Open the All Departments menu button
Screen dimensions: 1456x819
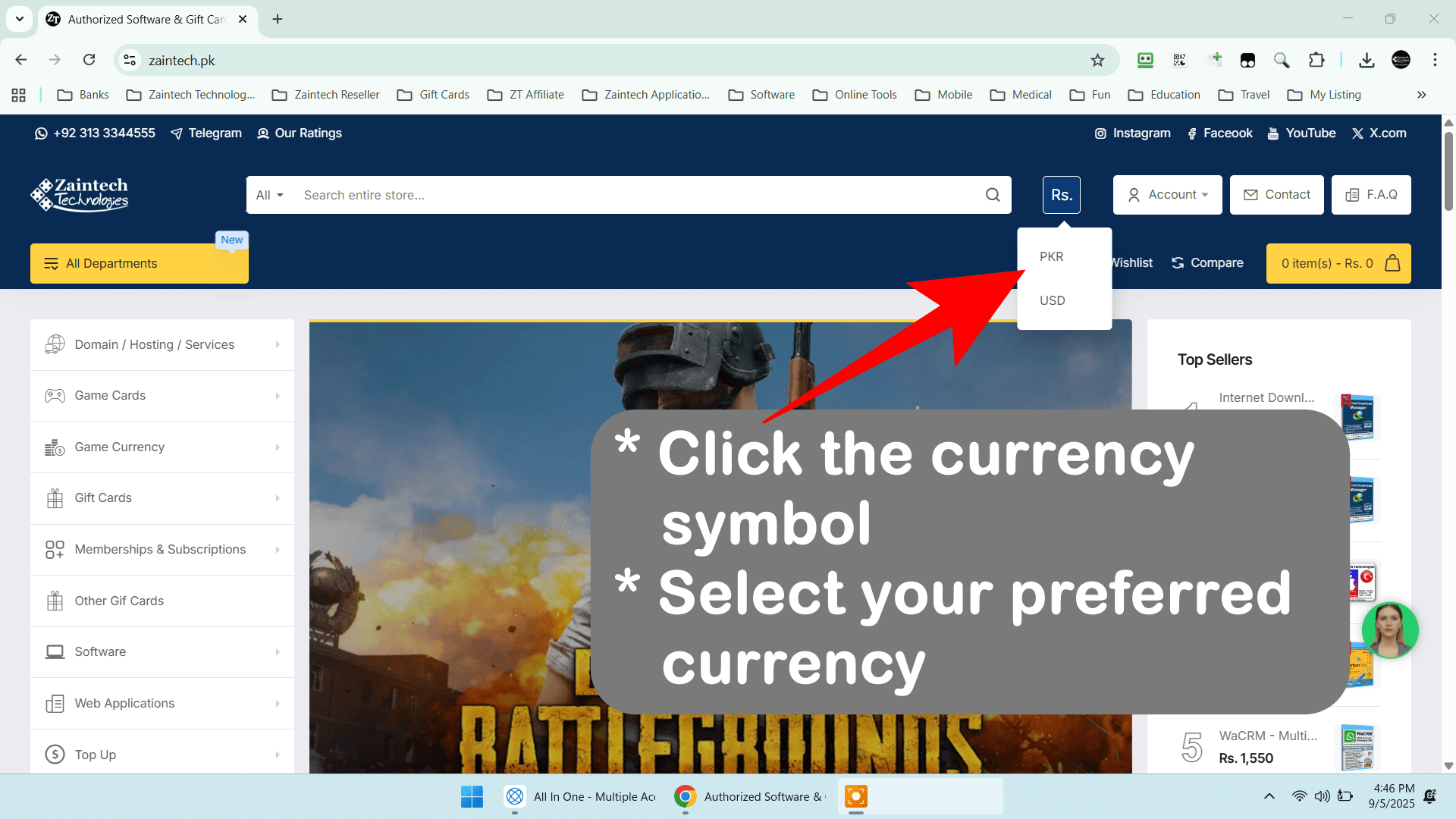pyautogui.click(x=140, y=263)
